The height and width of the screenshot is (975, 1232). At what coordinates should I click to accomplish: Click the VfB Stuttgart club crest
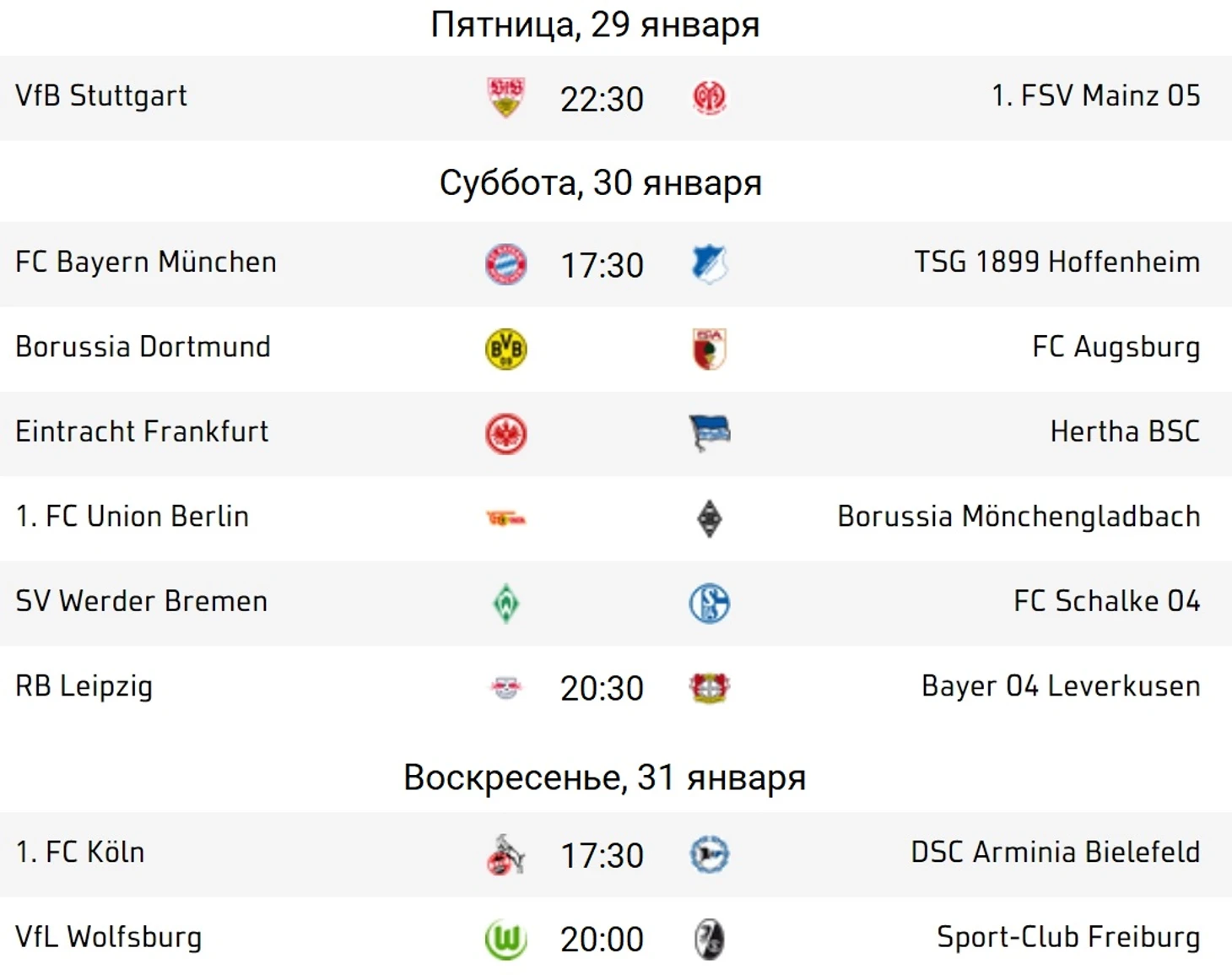click(x=506, y=97)
